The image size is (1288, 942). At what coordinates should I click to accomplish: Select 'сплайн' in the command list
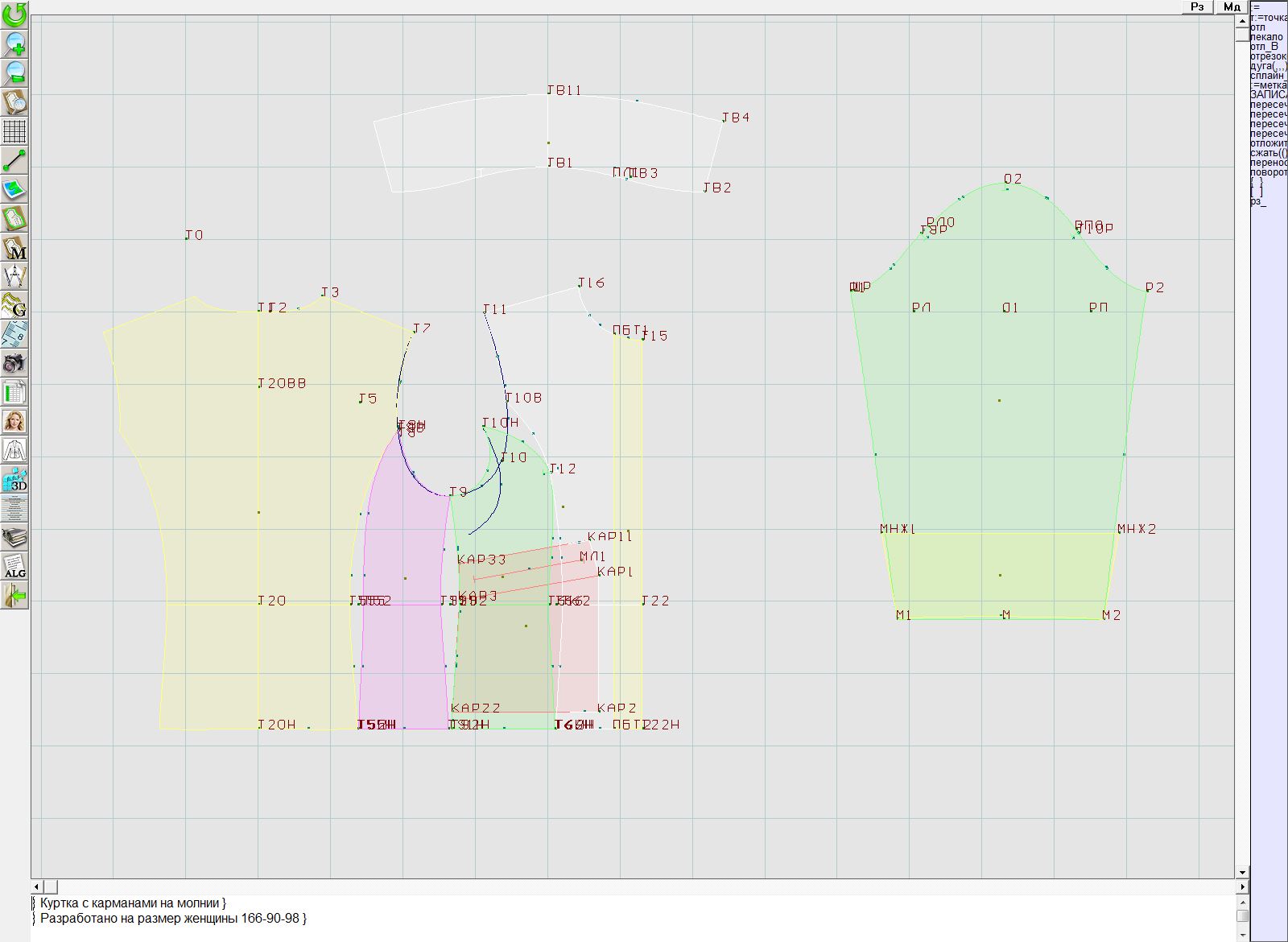(x=1267, y=76)
